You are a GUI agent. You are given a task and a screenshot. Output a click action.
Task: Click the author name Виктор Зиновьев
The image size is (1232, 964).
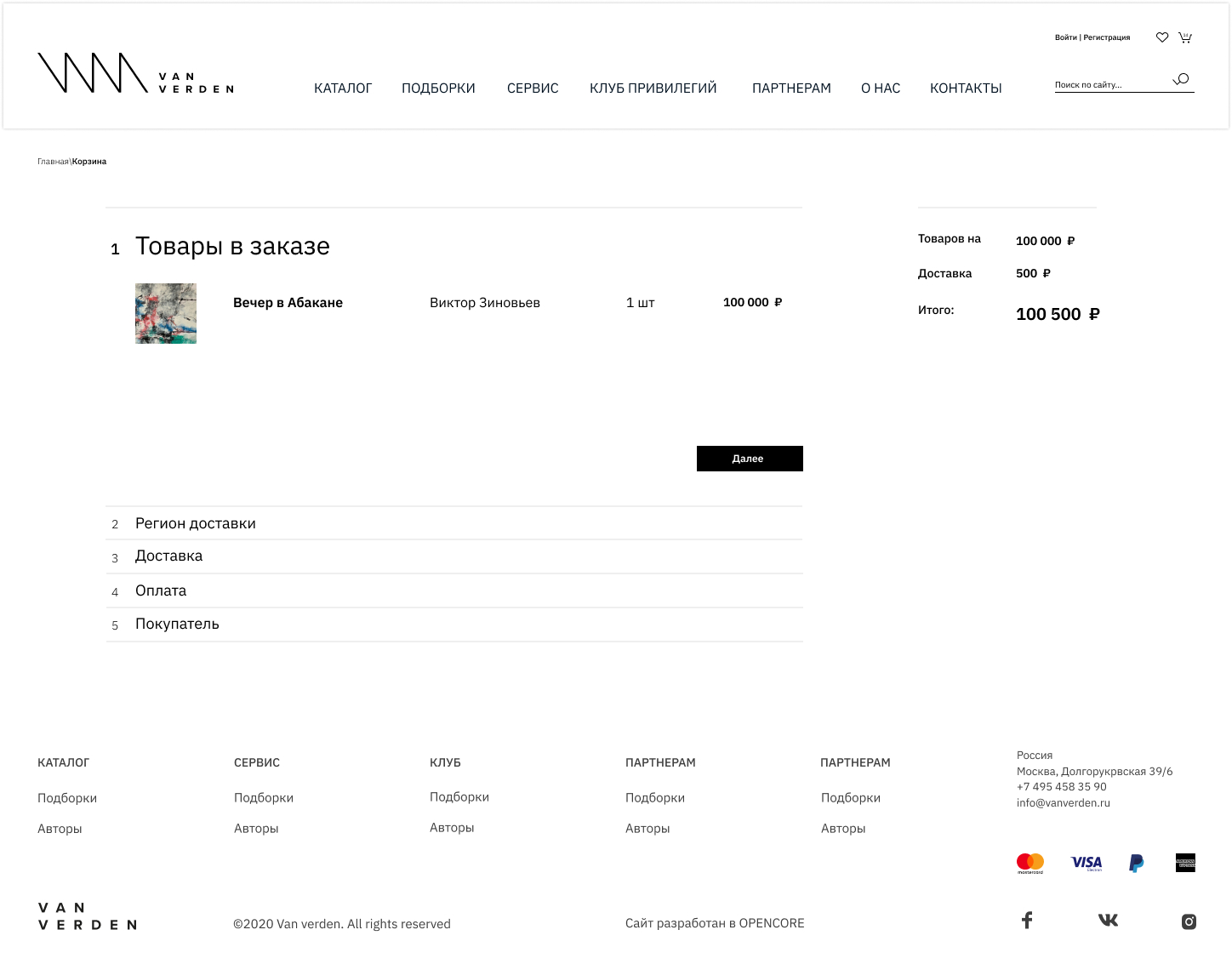485,303
